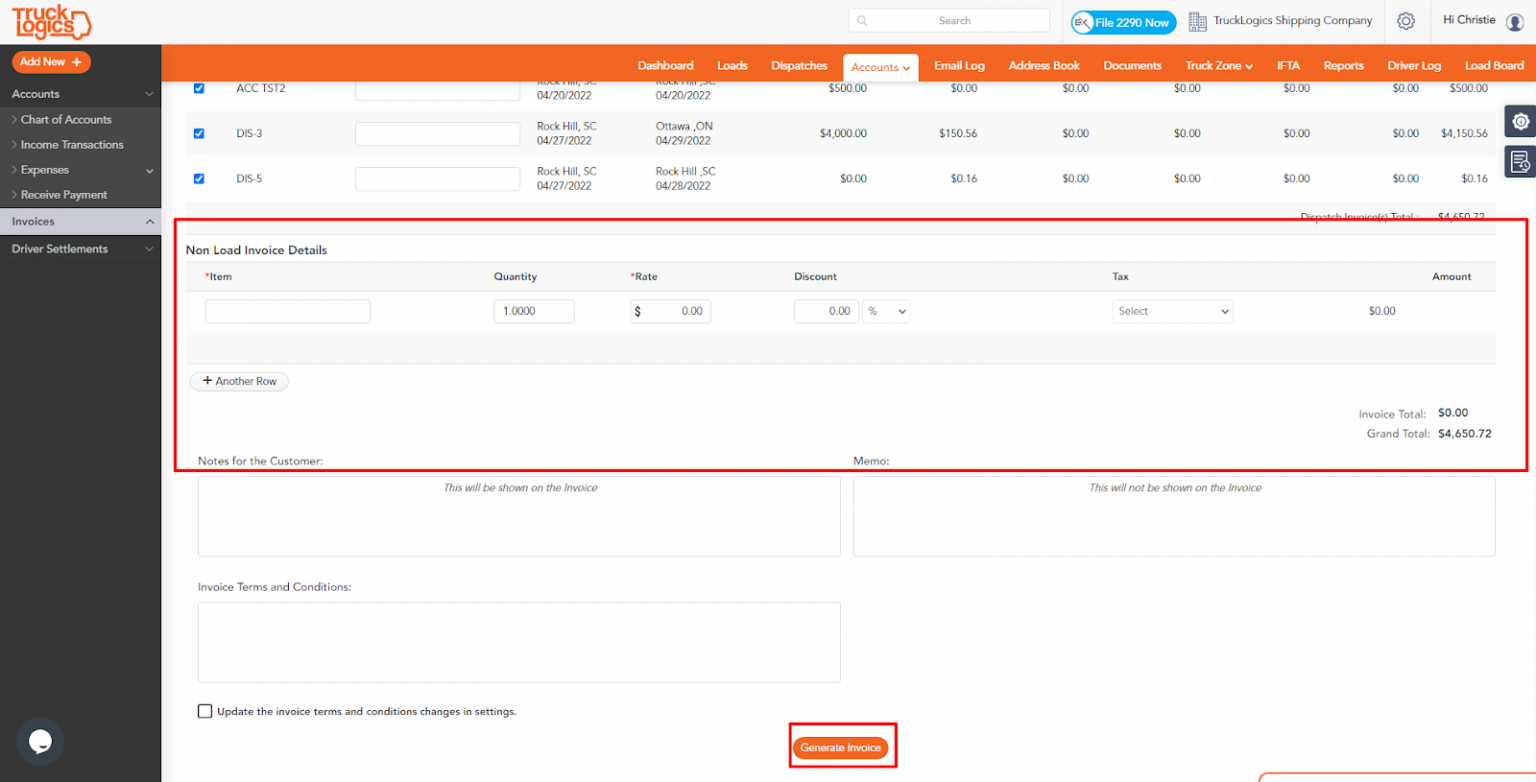Open the right-side document widget icon
1536x782 pixels.
1520,161
